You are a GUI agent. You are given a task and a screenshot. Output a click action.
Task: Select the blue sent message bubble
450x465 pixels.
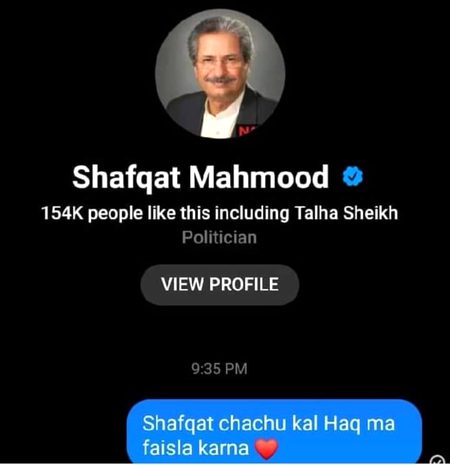point(274,431)
